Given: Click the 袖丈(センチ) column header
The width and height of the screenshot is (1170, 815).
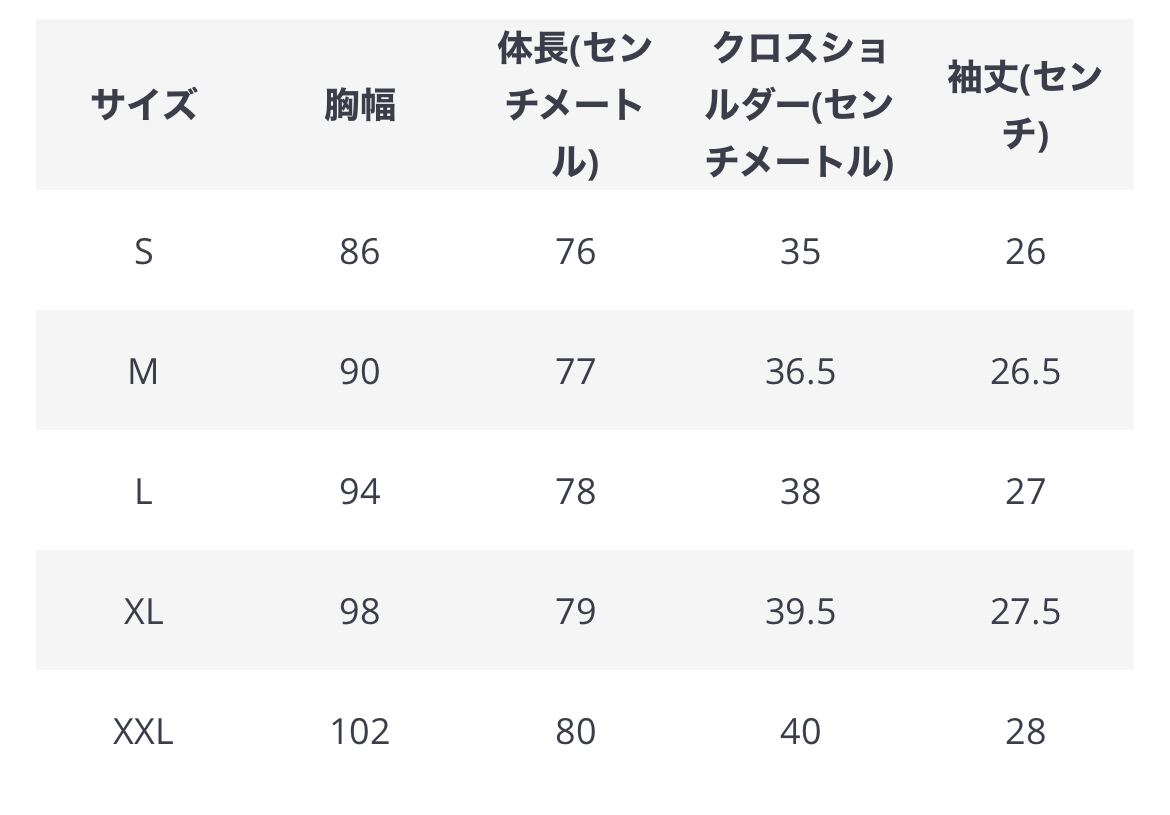Looking at the screenshot, I should coord(1025,104).
